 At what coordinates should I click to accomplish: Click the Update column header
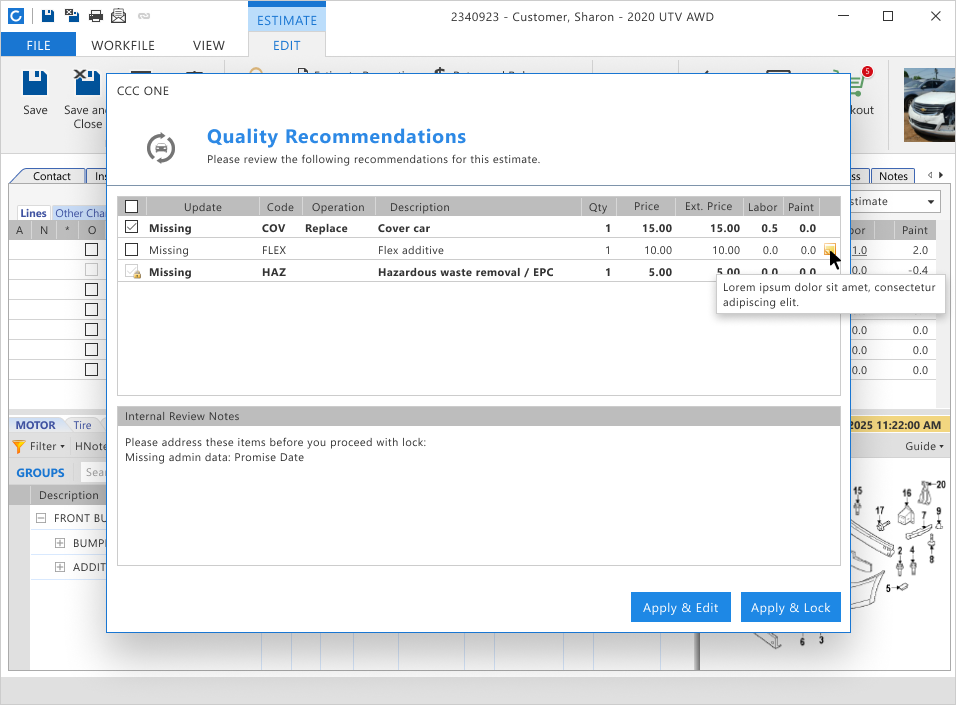(x=202, y=207)
